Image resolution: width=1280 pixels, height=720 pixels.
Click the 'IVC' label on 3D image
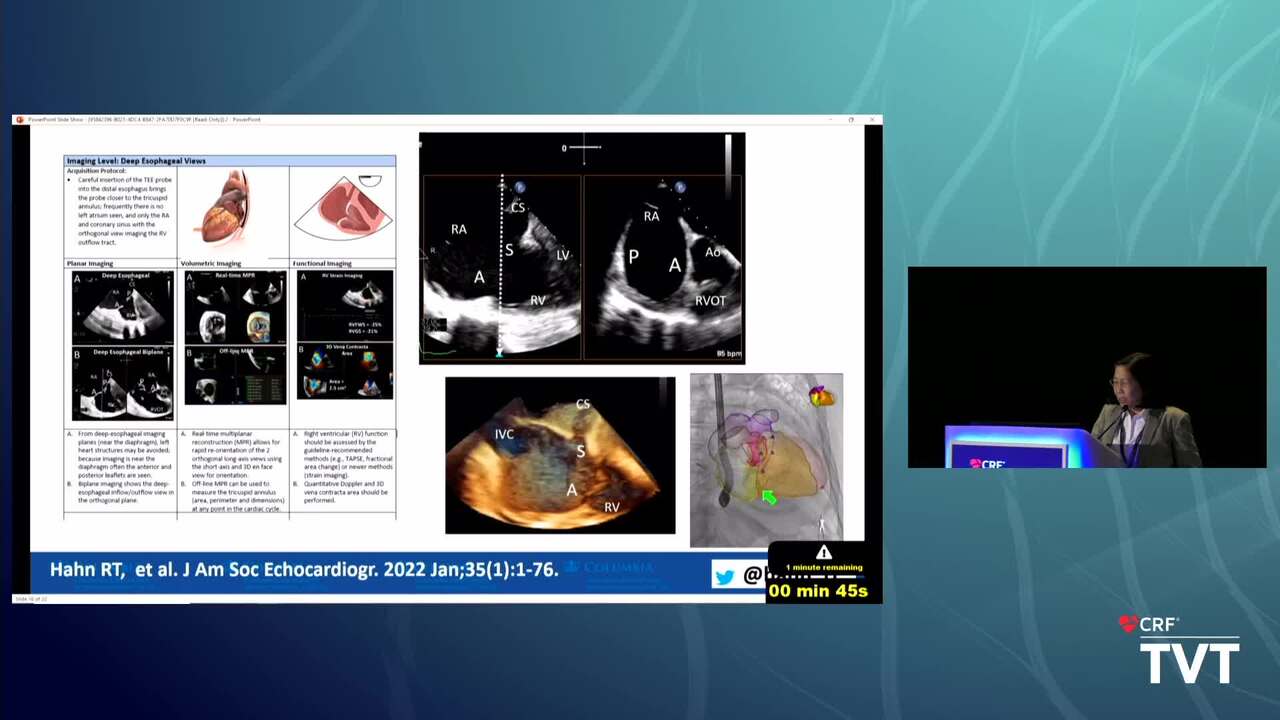[504, 434]
